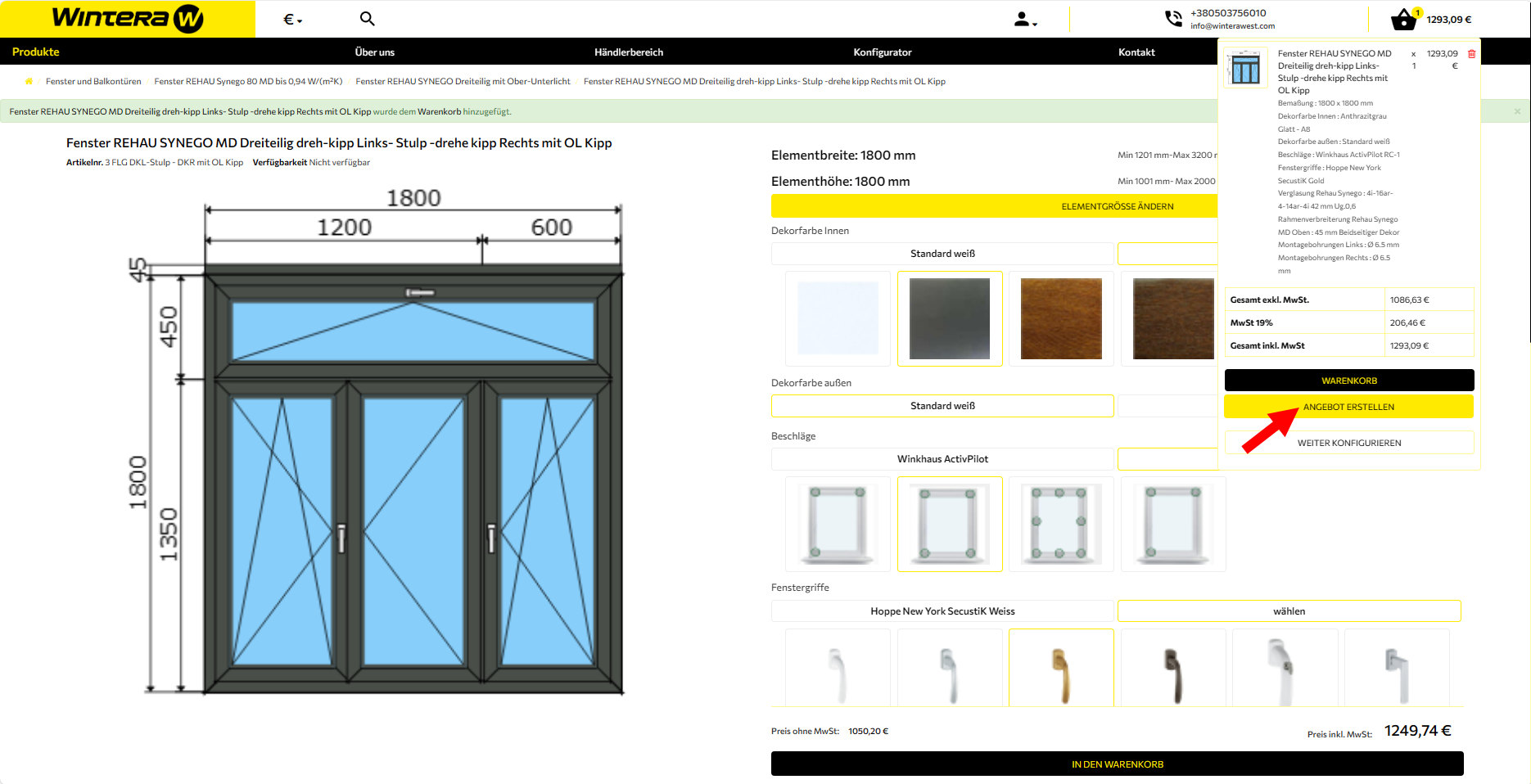Dismiss the green notification with X

[1517, 111]
